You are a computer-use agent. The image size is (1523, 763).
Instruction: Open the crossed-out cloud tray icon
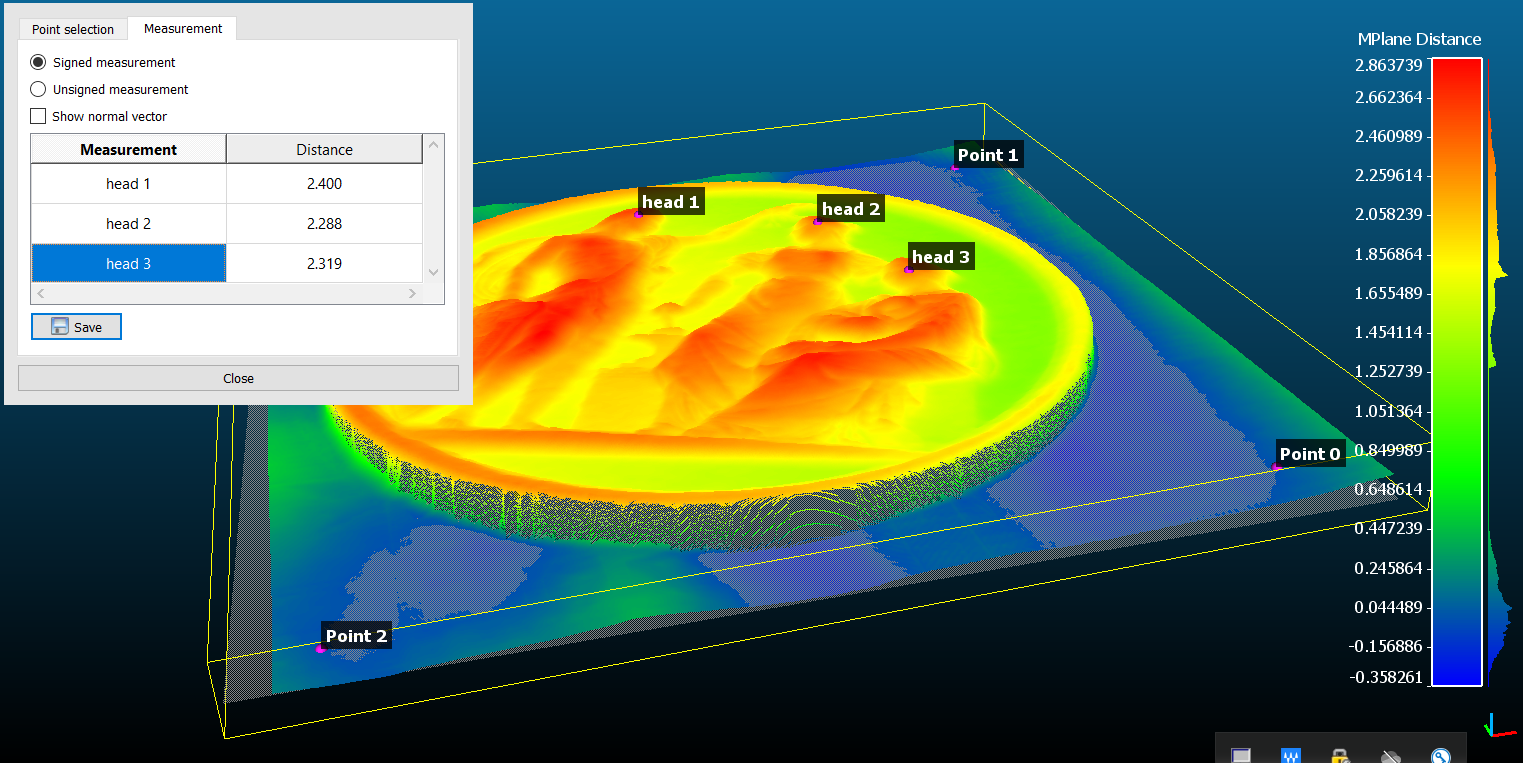[1391, 757]
